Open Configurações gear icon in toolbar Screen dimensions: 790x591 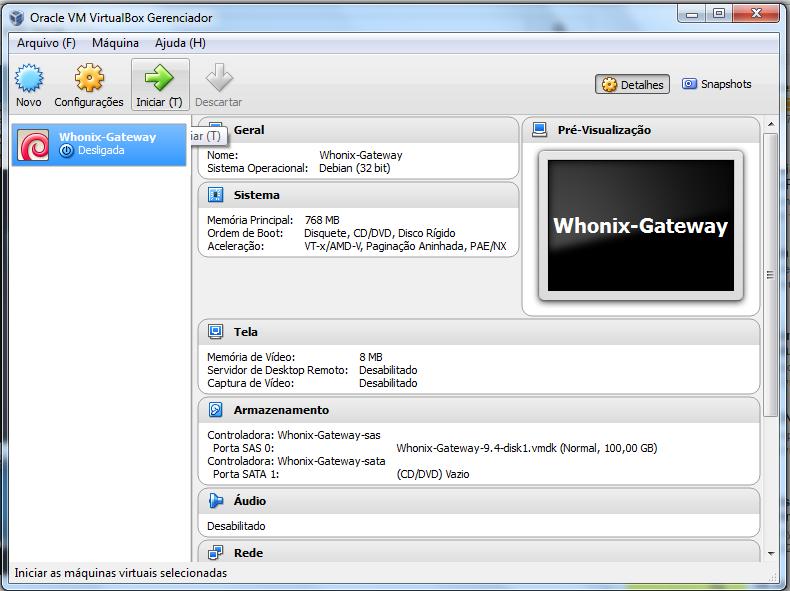tap(89, 78)
